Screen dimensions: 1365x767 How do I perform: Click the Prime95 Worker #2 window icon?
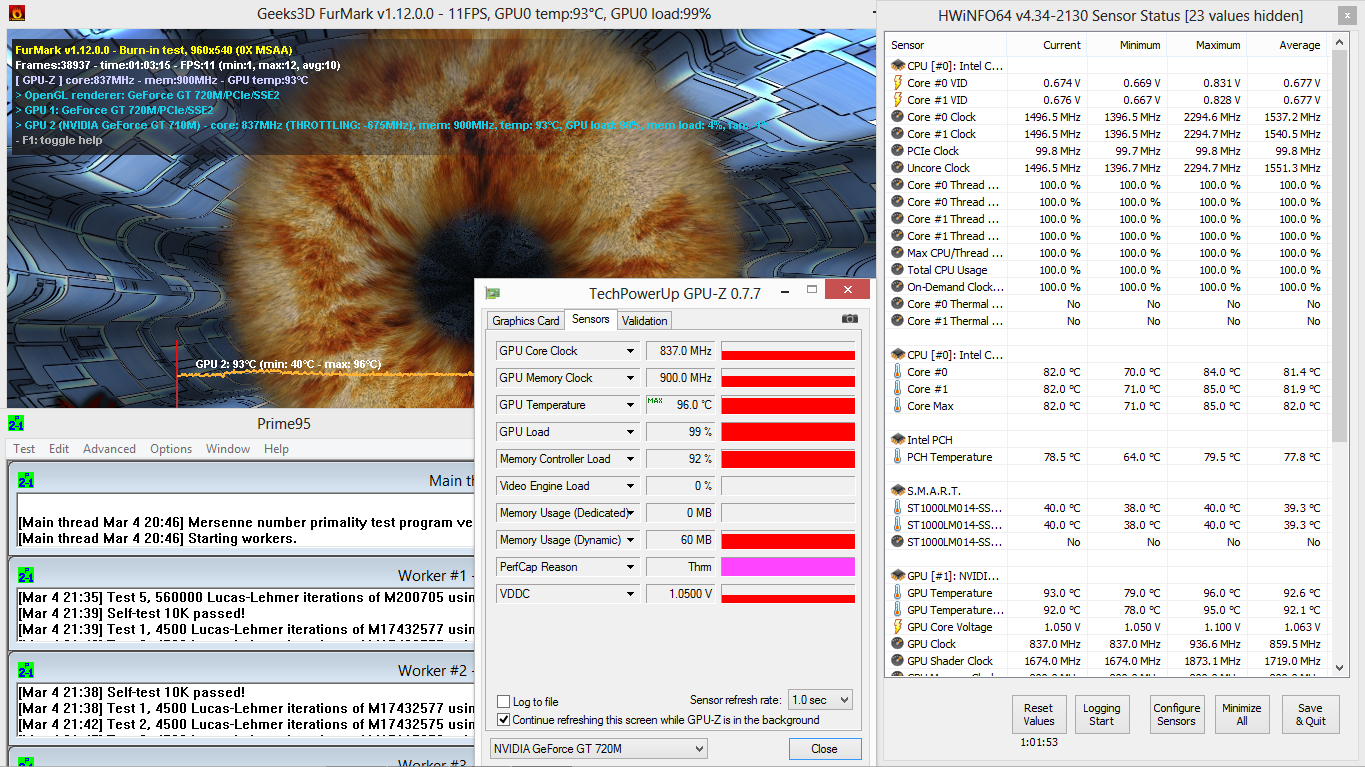point(26,670)
